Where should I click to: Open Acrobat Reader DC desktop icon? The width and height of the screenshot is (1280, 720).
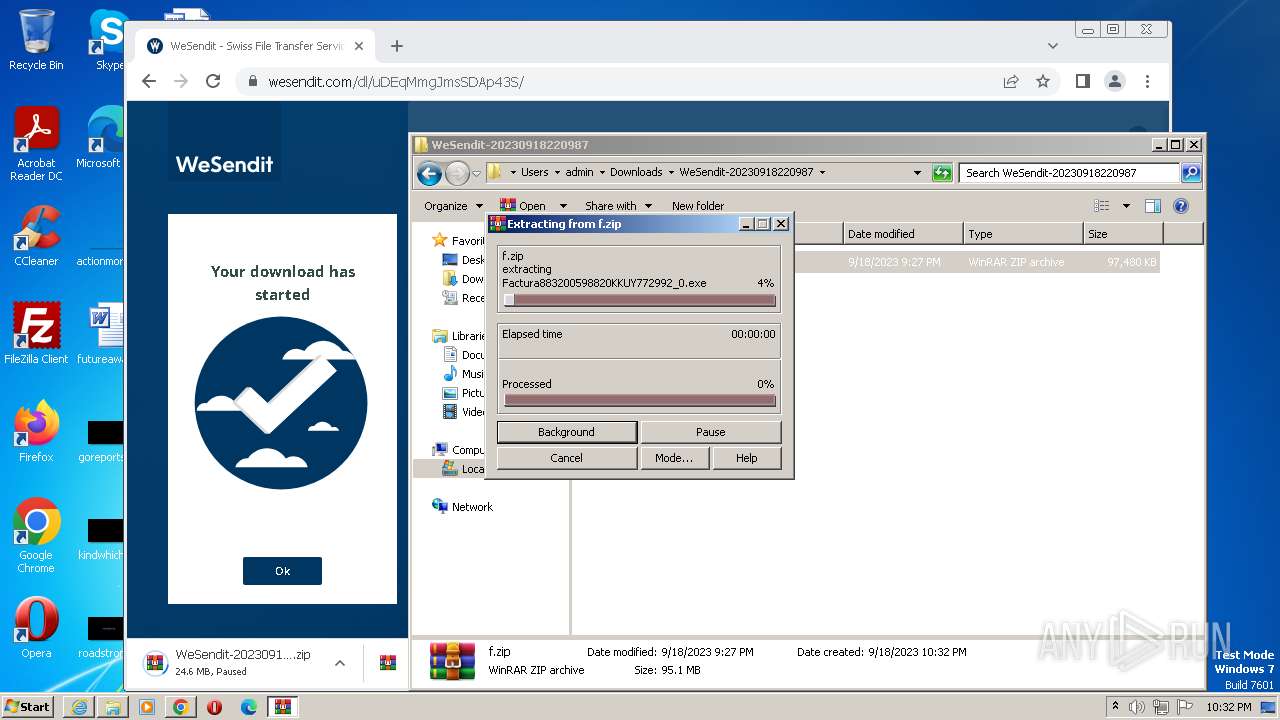(x=37, y=145)
